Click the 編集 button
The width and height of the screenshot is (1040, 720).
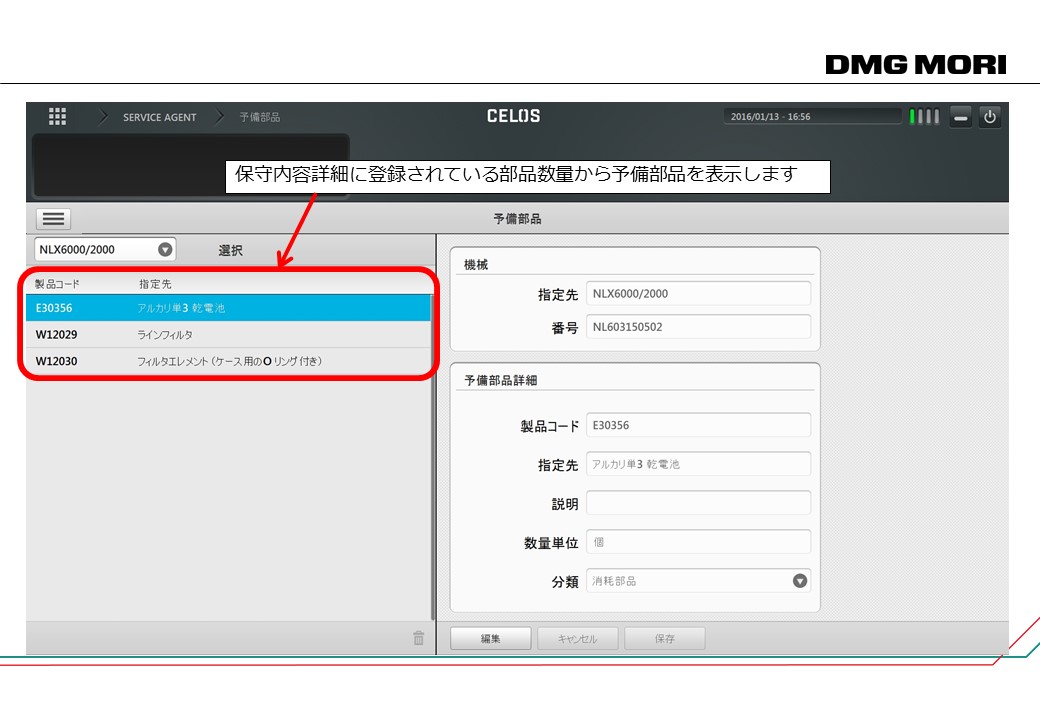pos(491,638)
